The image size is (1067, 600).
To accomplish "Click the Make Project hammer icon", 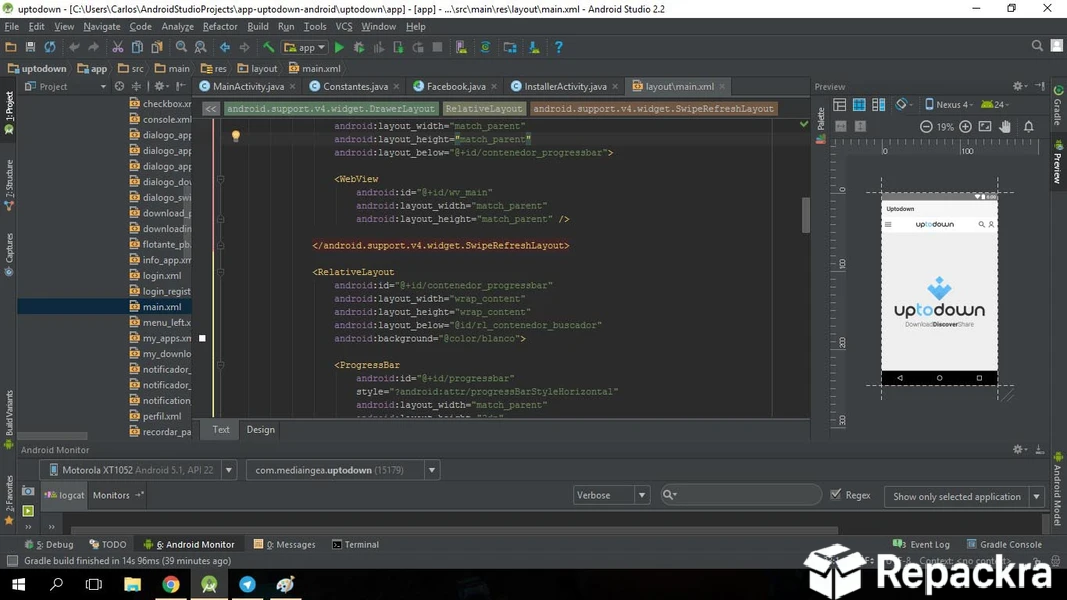I will pyautogui.click(x=269, y=47).
